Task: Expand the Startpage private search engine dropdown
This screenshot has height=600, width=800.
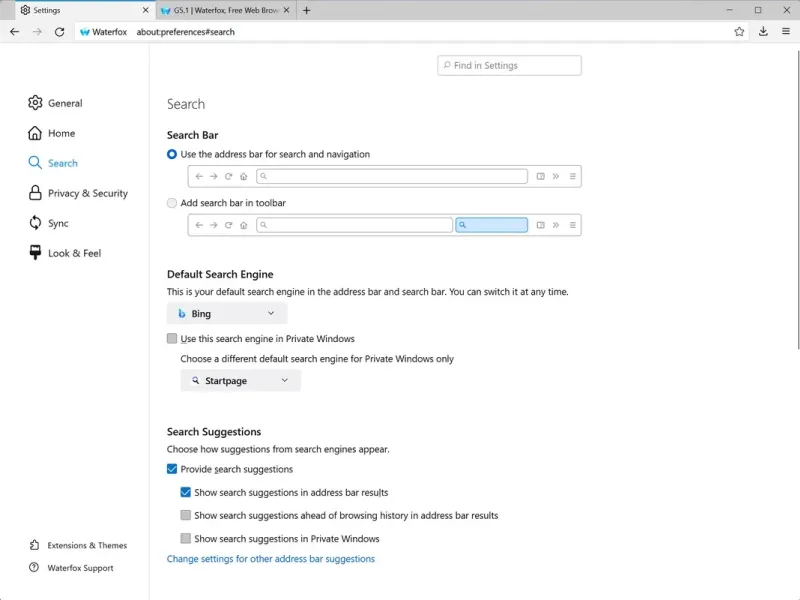Action: pyautogui.click(x=240, y=381)
